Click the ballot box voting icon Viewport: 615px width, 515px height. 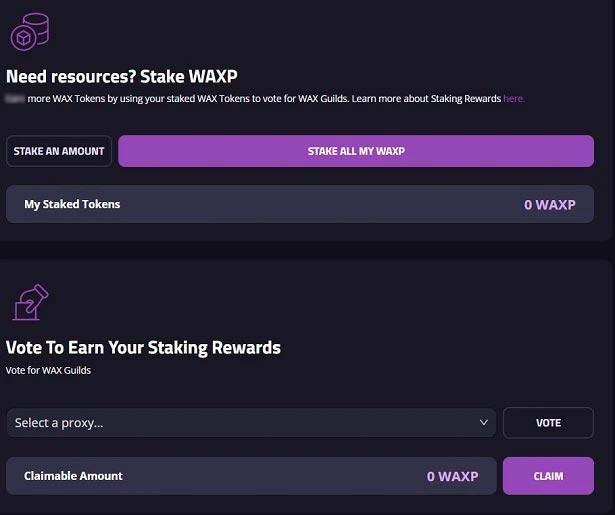pyautogui.click(x=28, y=301)
